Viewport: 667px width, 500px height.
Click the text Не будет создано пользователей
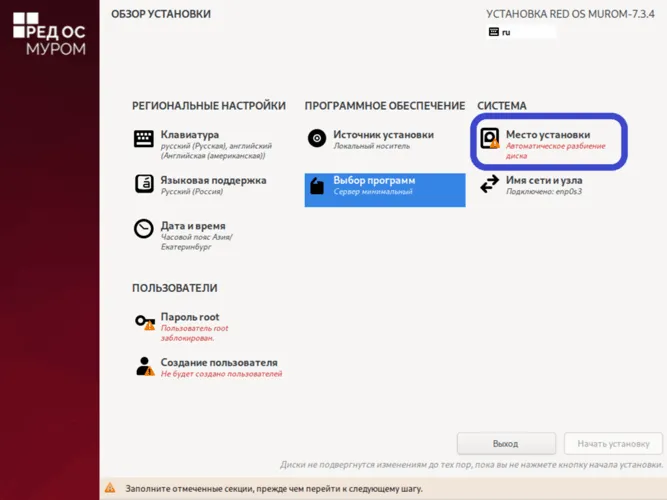click(221, 374)
